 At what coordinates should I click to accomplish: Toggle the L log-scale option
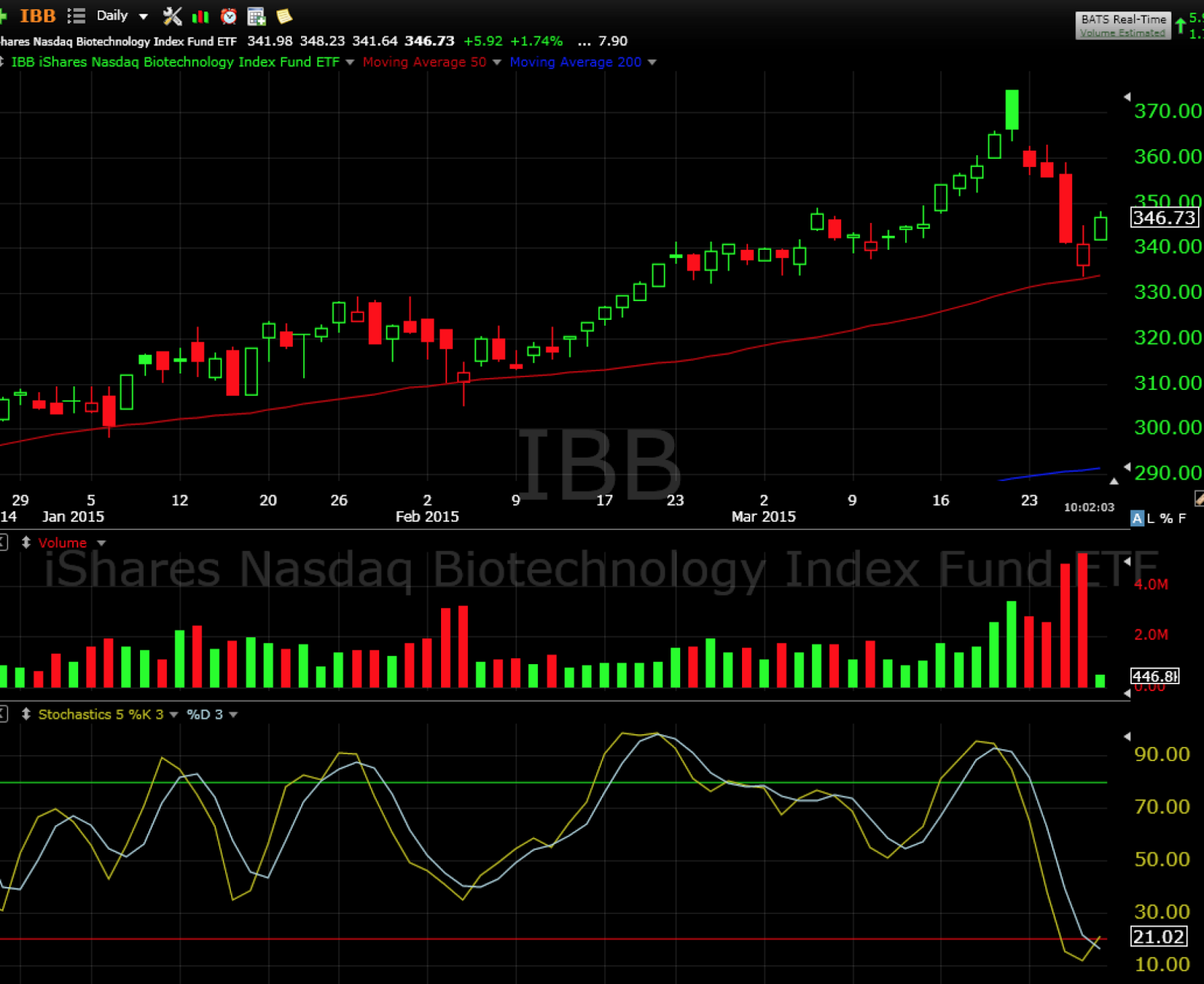pos(1151,519)
